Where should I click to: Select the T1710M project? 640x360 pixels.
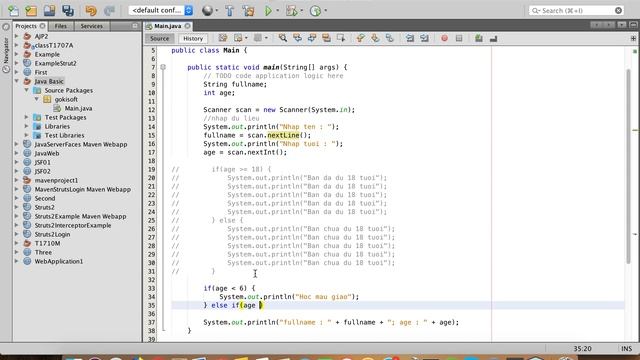pos(47,243)
